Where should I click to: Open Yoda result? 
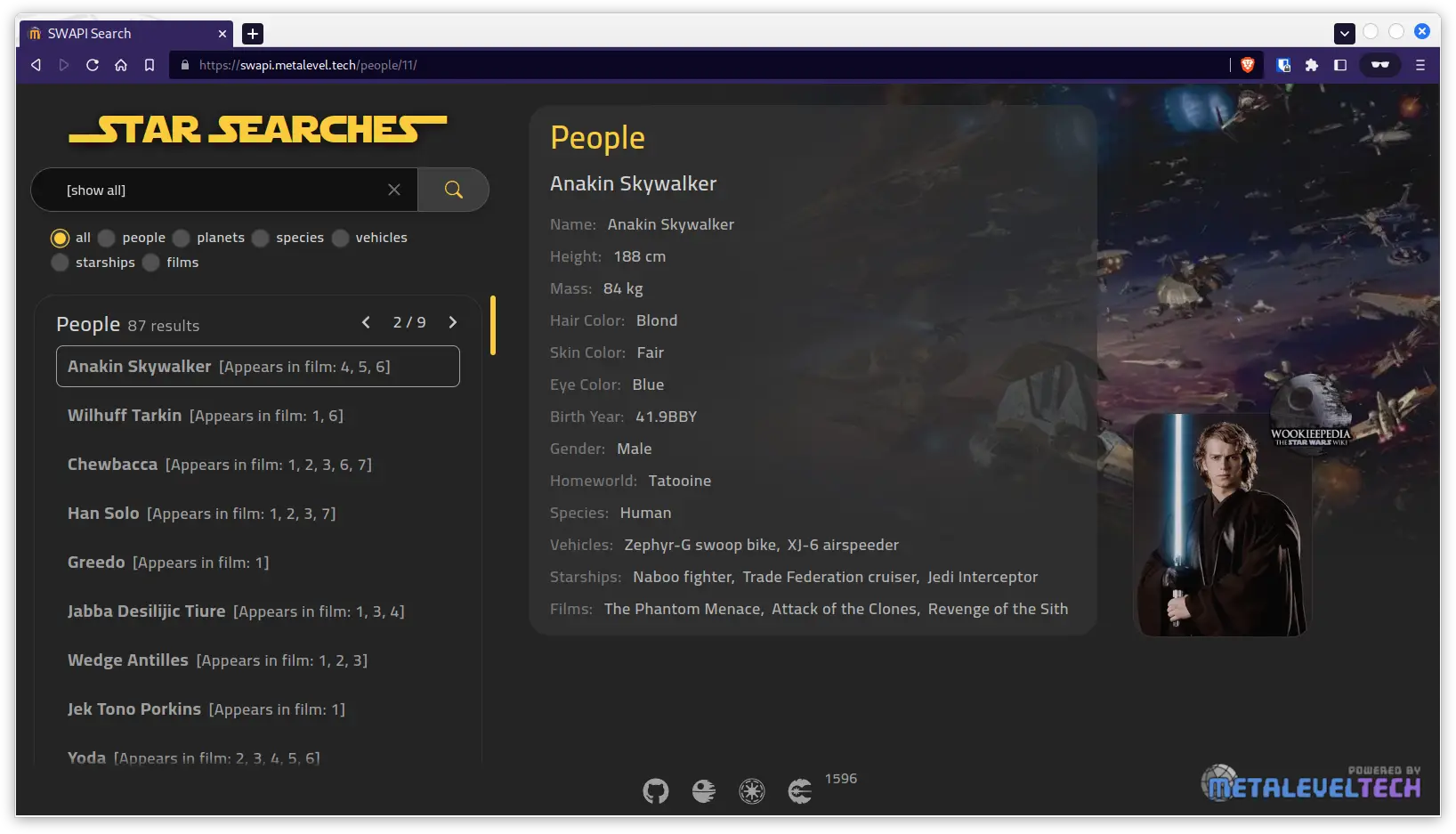point(258,757)
